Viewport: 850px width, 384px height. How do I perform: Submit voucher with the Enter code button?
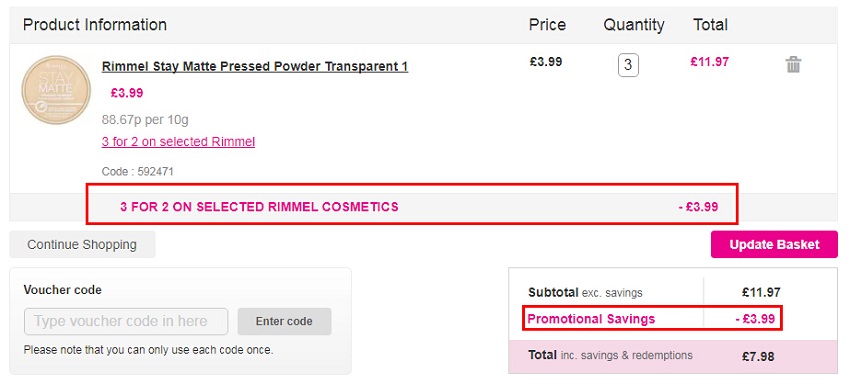coord(284,321)
